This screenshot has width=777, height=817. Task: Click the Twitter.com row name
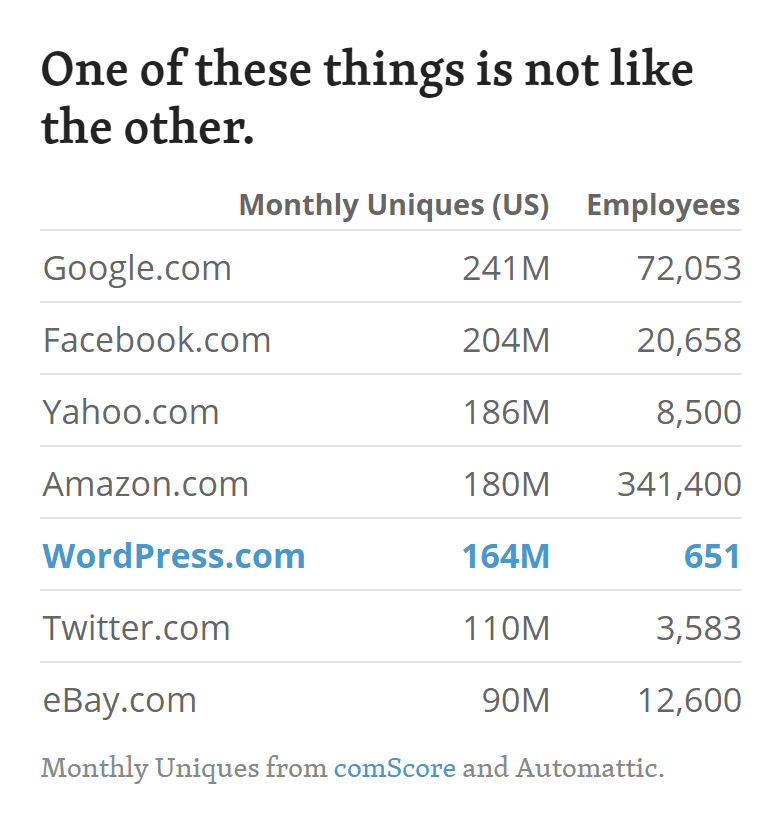[x=137, y=628]
